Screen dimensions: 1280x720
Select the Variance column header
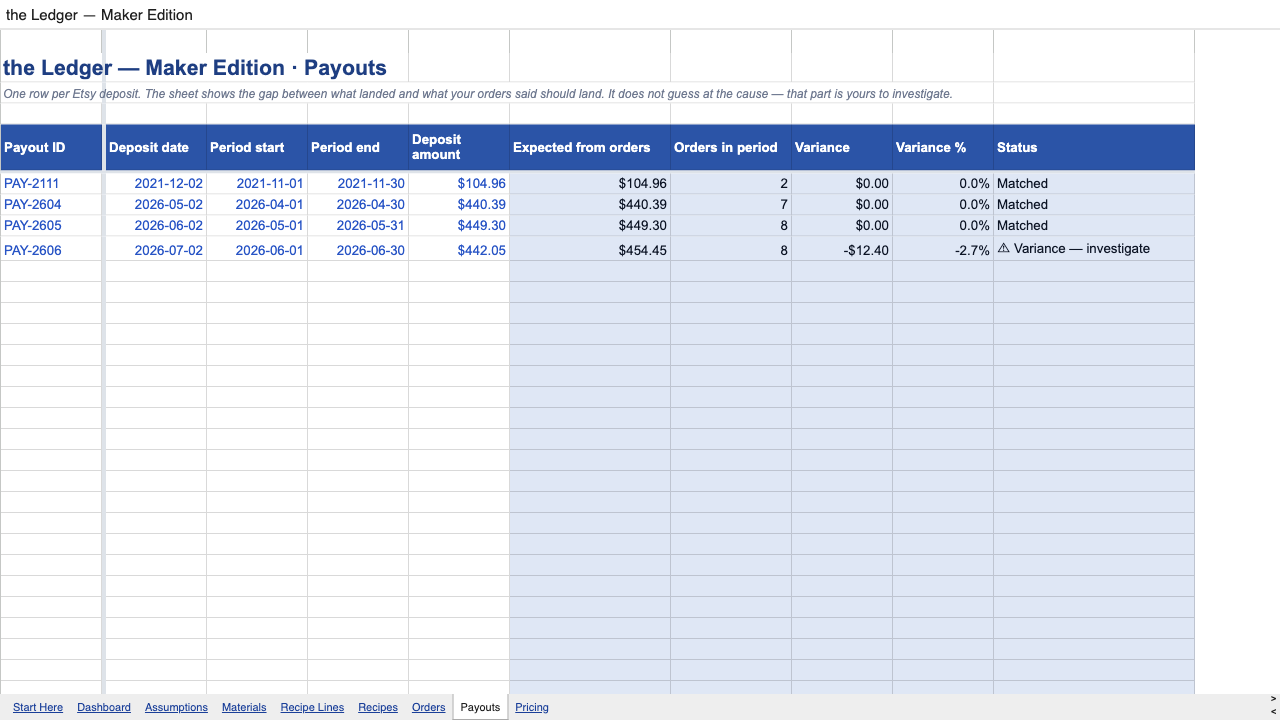click(x=842, y=147)
